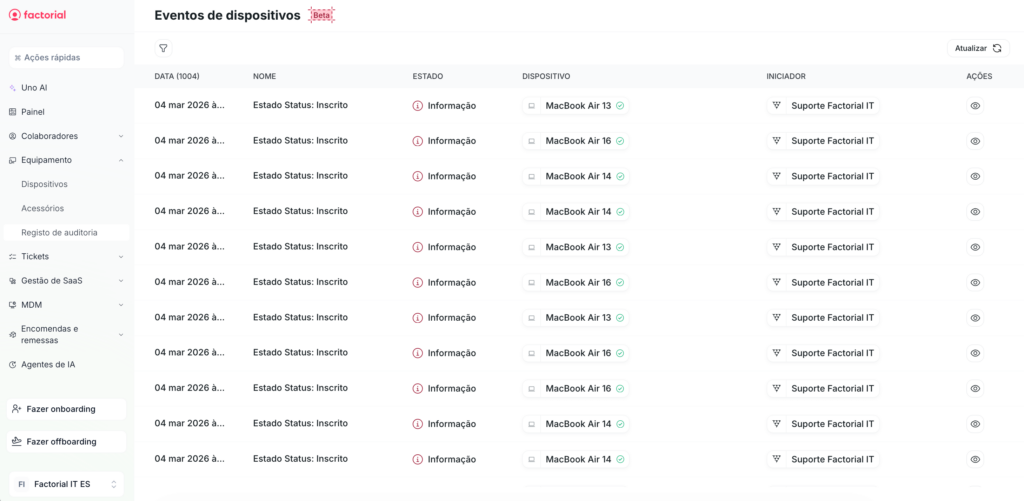Expand the Gestão de SaaS submenu

point(121,281)
